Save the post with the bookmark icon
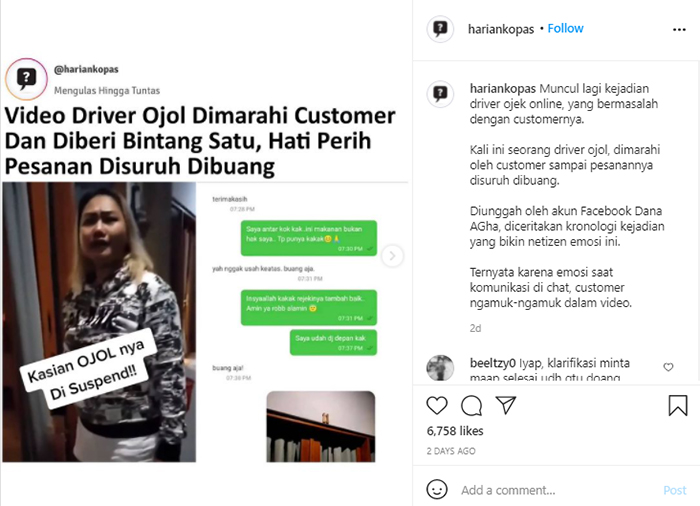The image size is (700, 506). 677,406
